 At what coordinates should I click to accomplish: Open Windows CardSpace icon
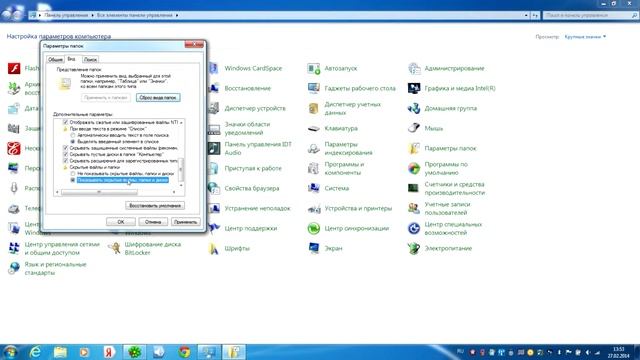[214, 68]
